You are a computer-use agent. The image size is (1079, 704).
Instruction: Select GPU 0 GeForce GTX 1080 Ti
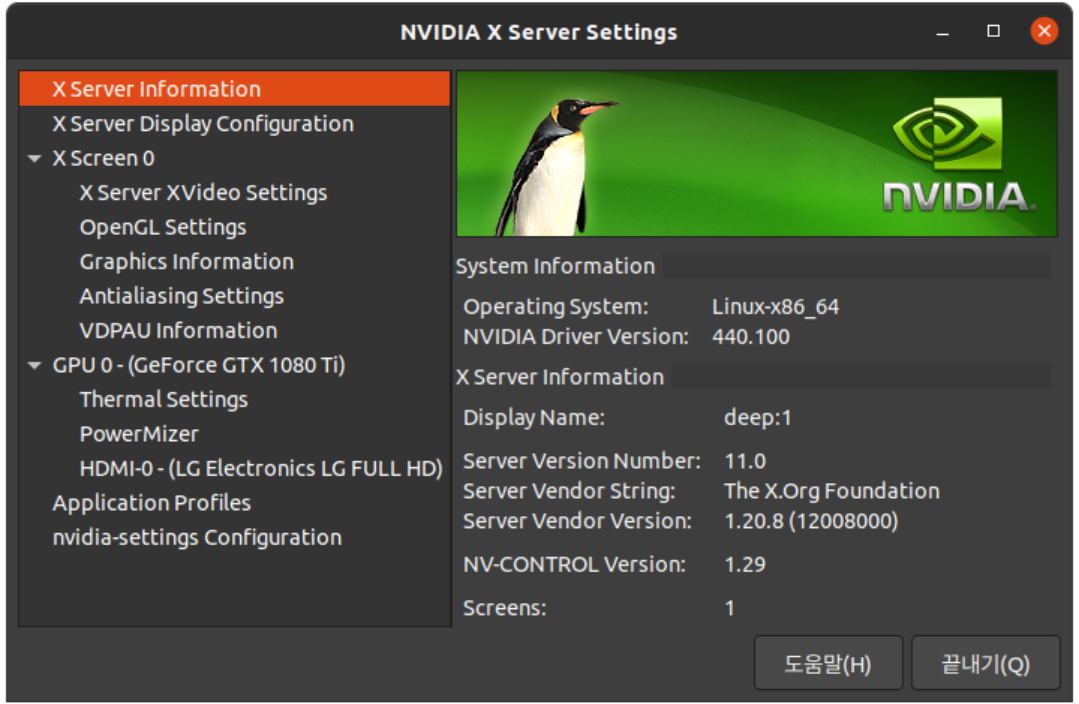(199, 365)
